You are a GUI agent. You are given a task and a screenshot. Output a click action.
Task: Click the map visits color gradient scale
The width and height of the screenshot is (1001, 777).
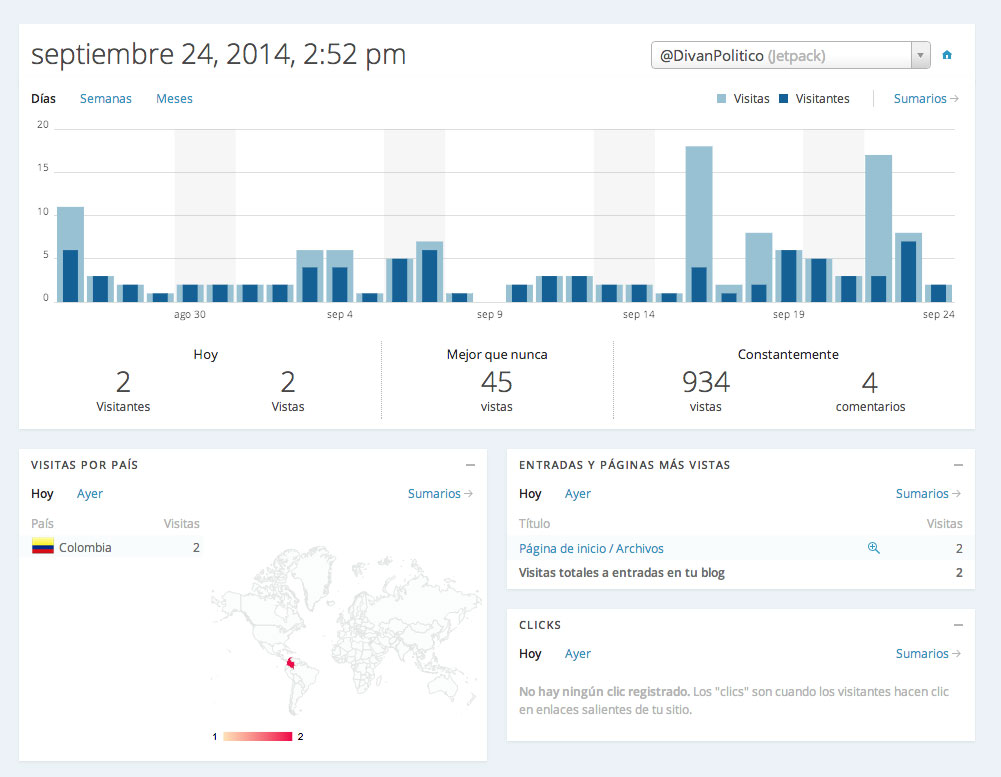(257, 736)
